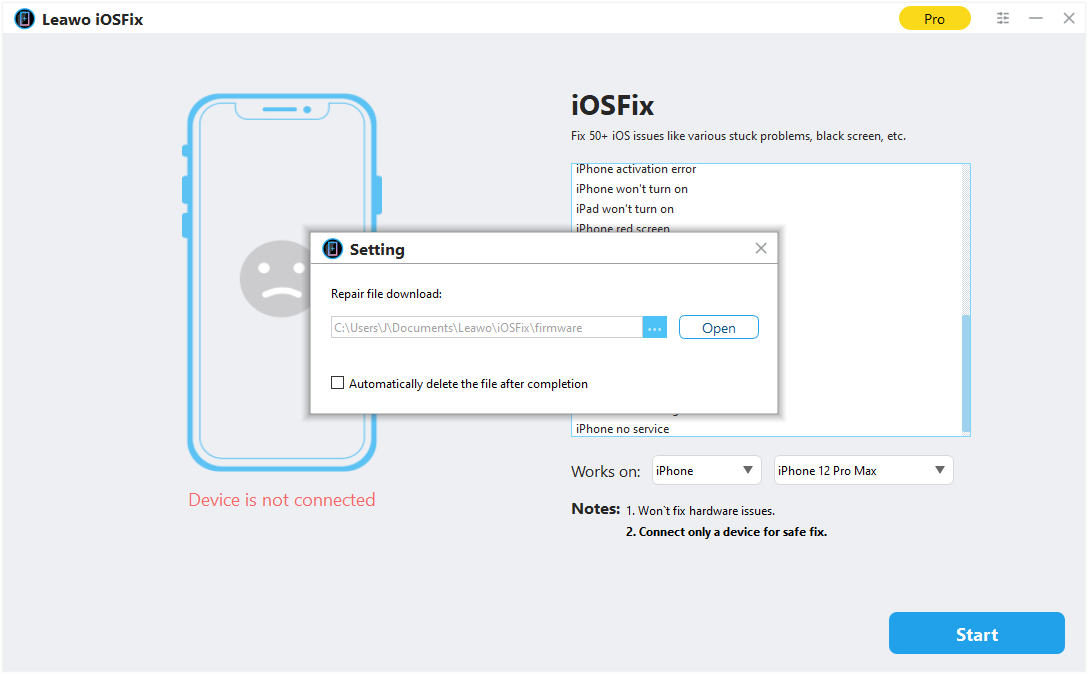Open the settings menu icon in title bar
Viewport: 1088px width, 674px height.
pos(1003,19)
